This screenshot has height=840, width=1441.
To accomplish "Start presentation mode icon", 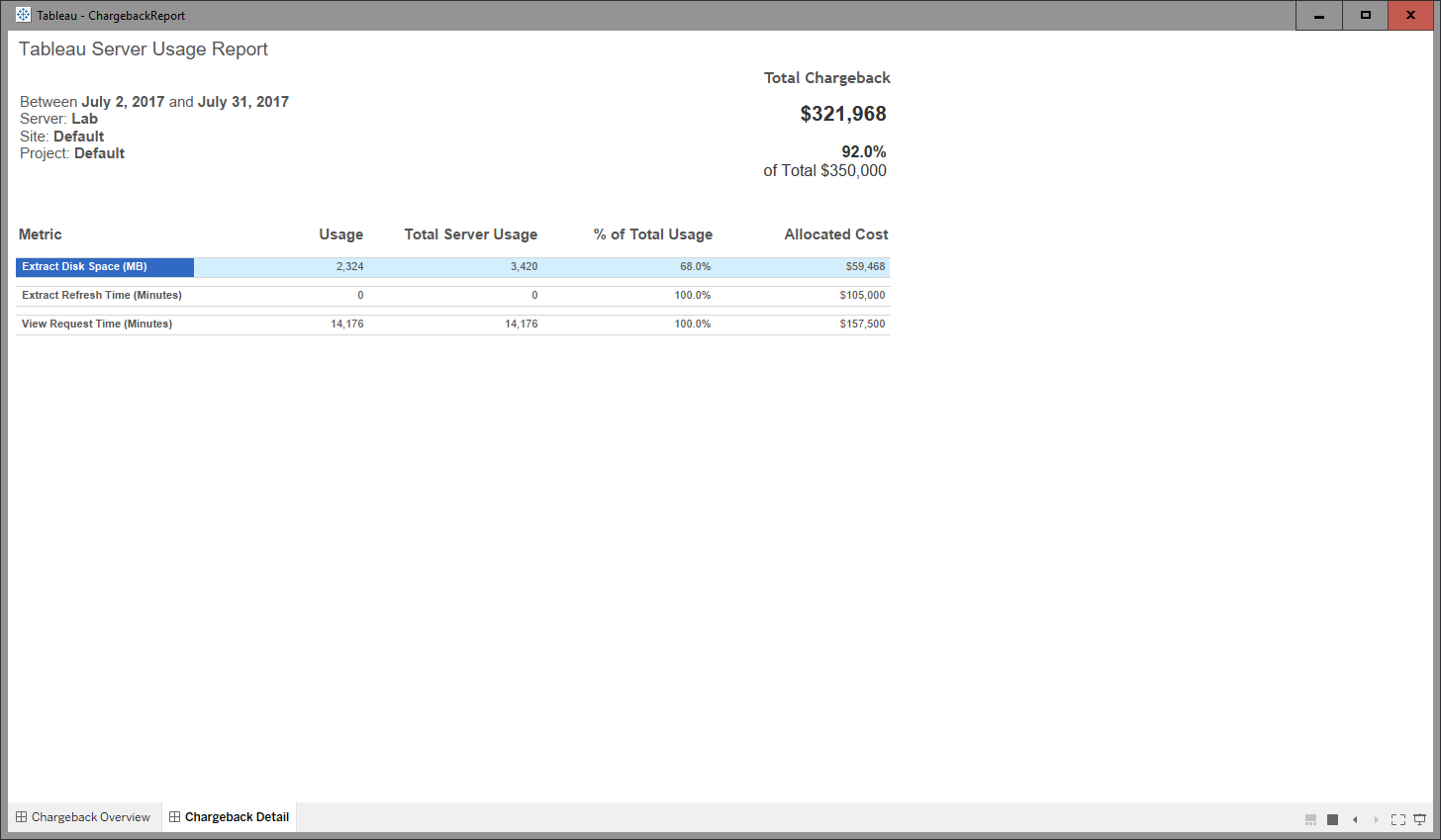I will (x=1420, y=819).
